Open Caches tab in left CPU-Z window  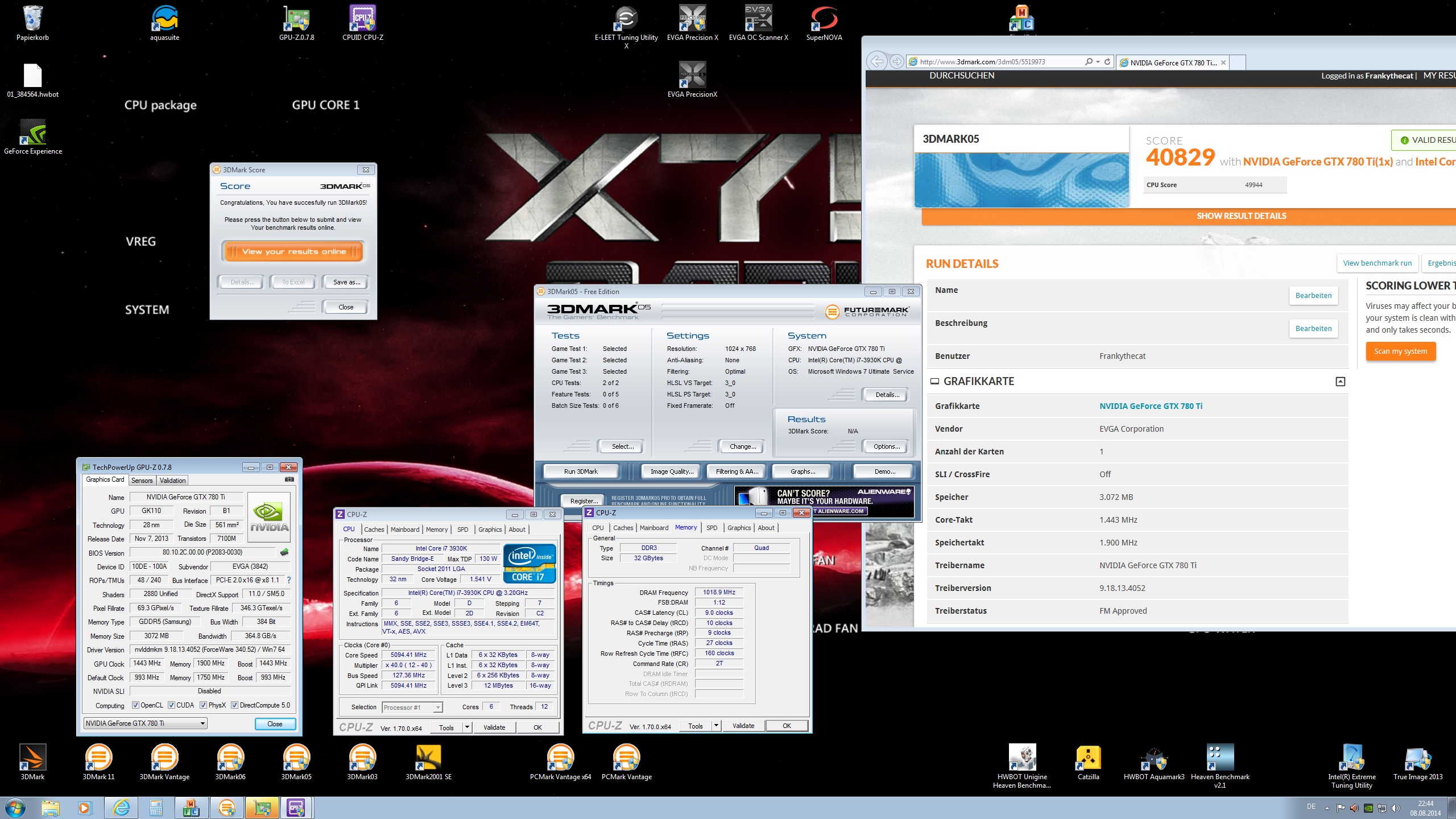click(374, 530)
